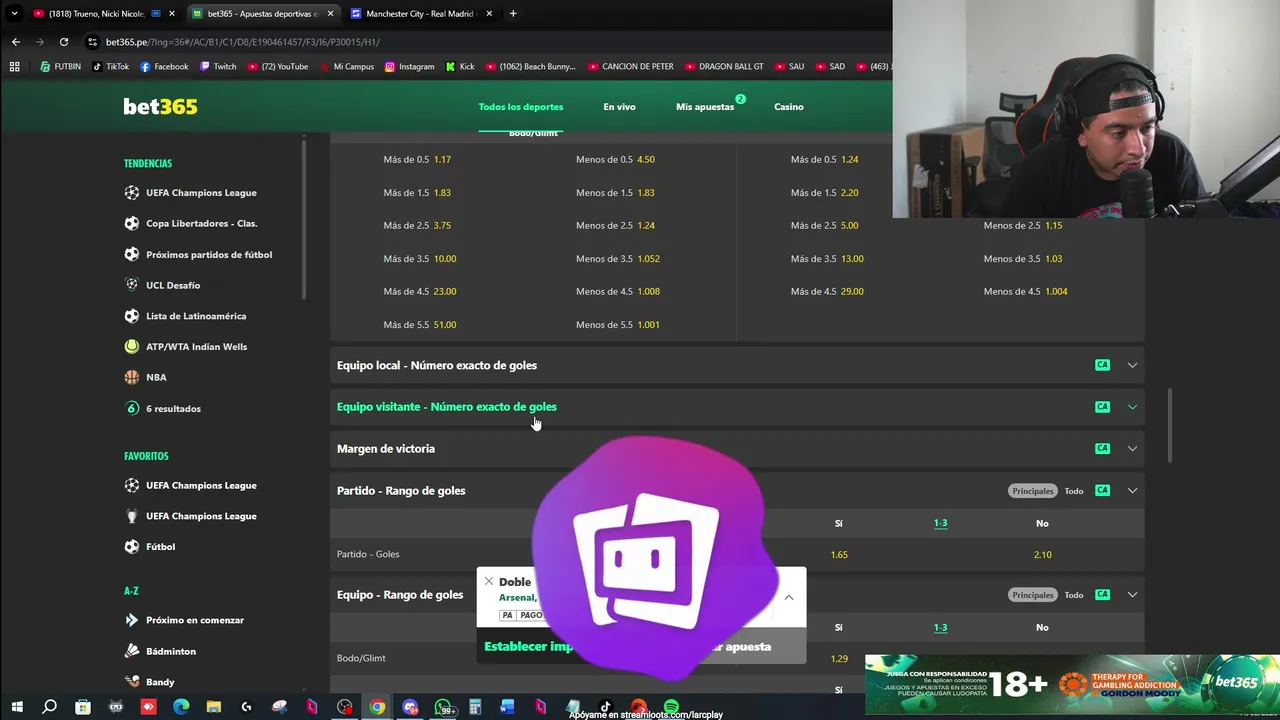
Task: Pick Sí at 1.65 for Partido - Goles
Action: [839, 555]
